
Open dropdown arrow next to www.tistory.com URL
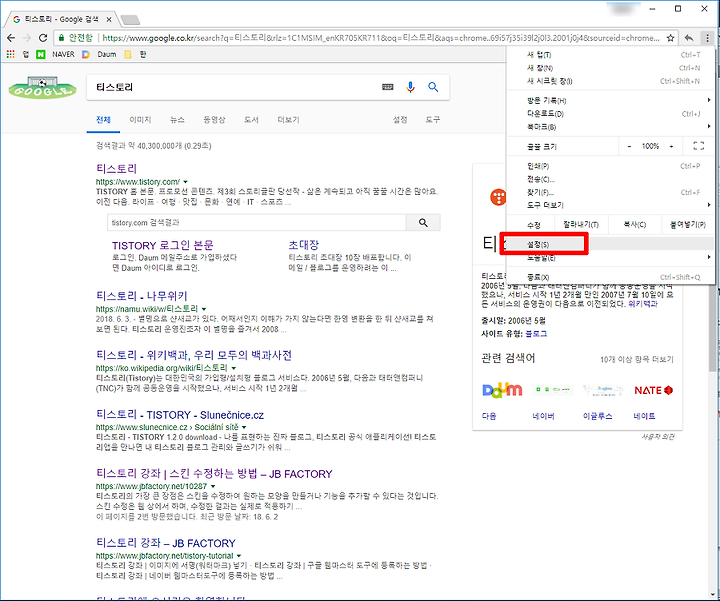click(185, 182)
